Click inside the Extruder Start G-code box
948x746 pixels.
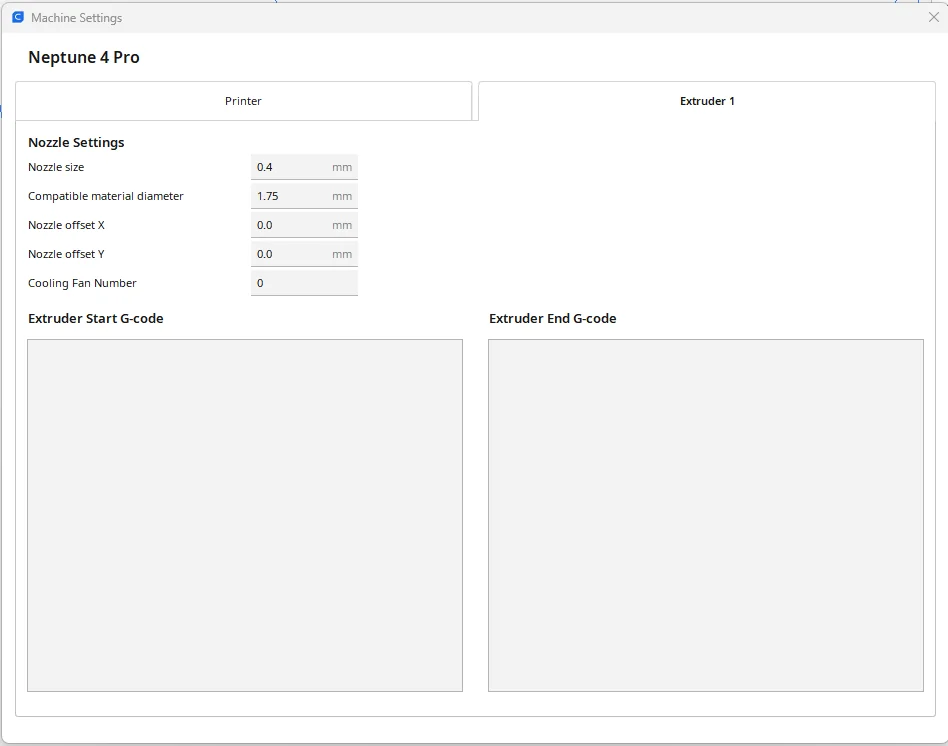[x=245, y=515]
